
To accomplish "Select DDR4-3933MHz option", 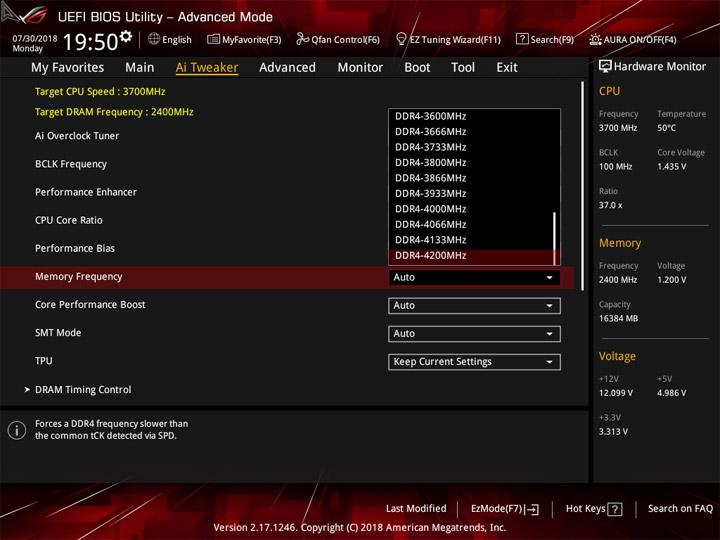I will click(471, 194).
